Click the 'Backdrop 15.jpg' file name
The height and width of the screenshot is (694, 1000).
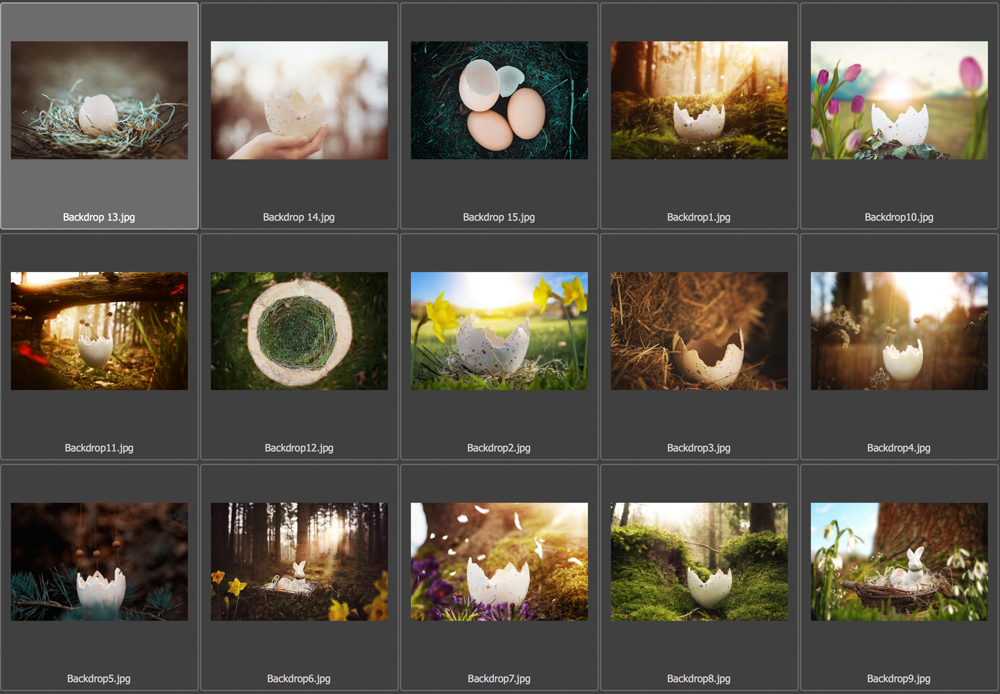tap(499, 218)
